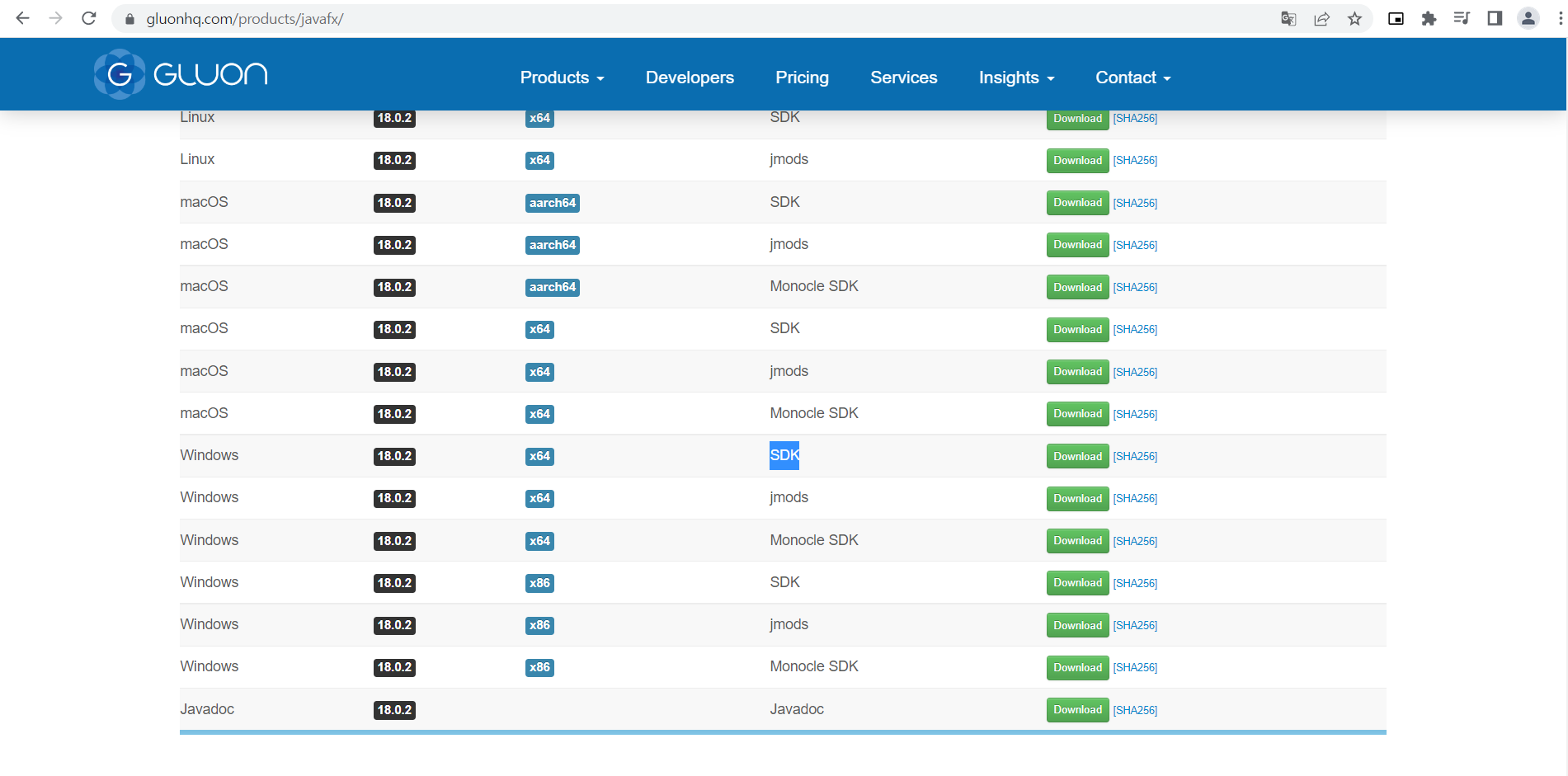This screenshot has width=1568, height=776.
Task: Toggle browser side panel
Action: 1495,19
